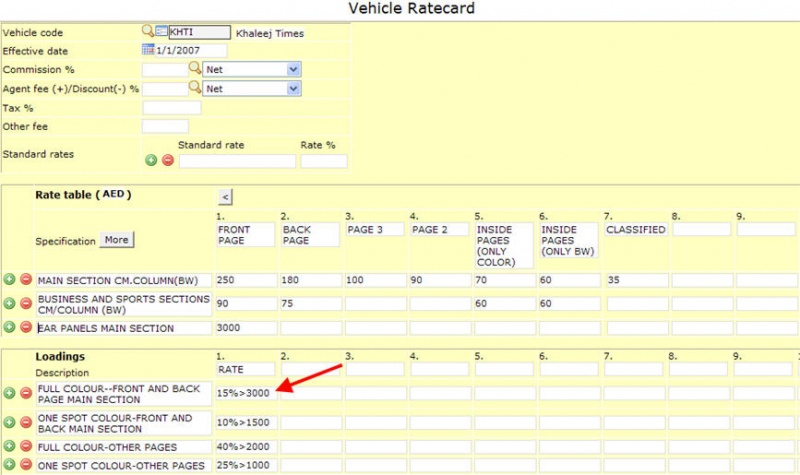The width and height of the screenshot is (800, 475).
Task: Delete ONE SPOT COLOUR-FRONT AND BACK loading
Action: pos(26,422)
